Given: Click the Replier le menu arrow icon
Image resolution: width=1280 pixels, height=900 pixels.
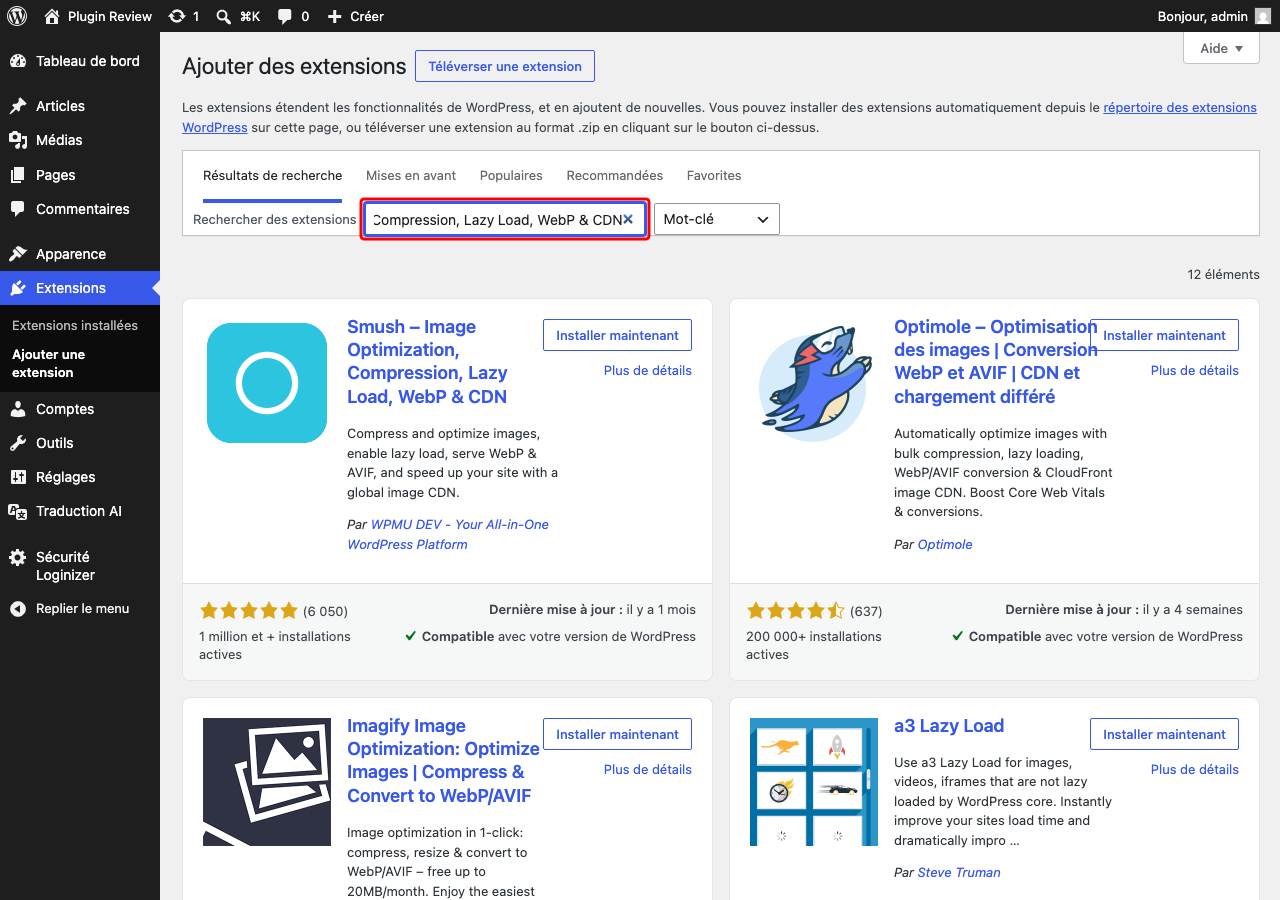Looking at the screenshot, I should click(18, 609).
